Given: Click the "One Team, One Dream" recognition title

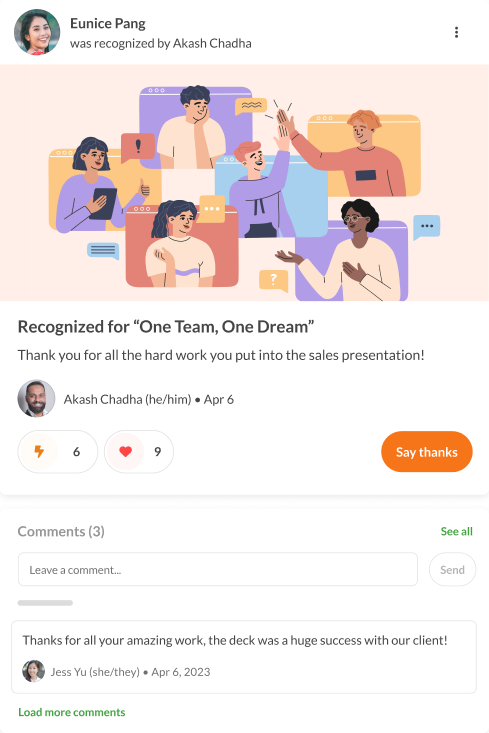Looking at the screenshot, I should click(166, 326).
